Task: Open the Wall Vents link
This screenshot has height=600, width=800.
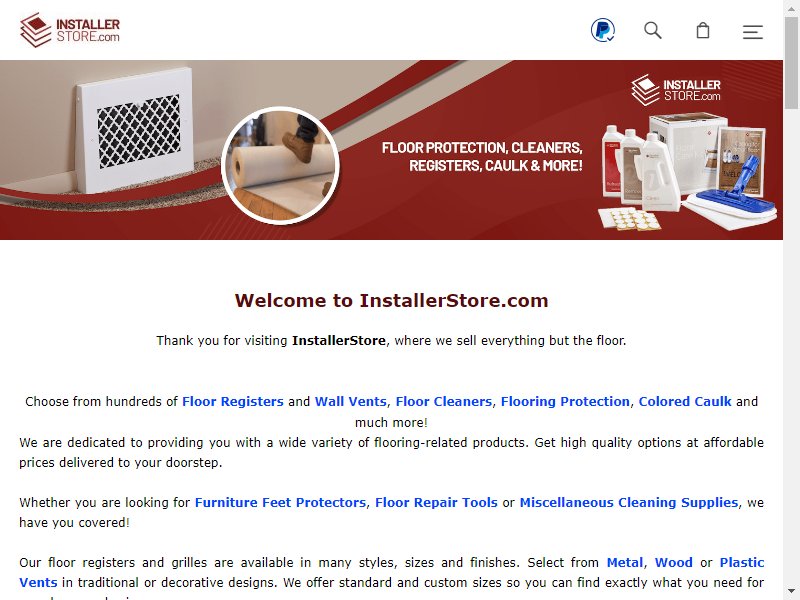Action: pyautogui.click(x=351, y=402)
